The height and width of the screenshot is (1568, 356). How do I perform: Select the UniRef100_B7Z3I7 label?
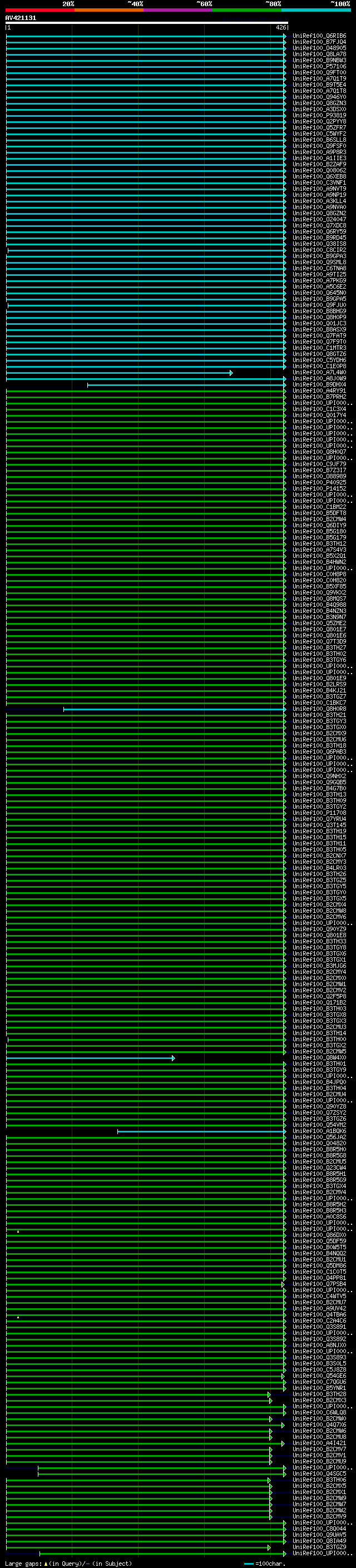319,470
